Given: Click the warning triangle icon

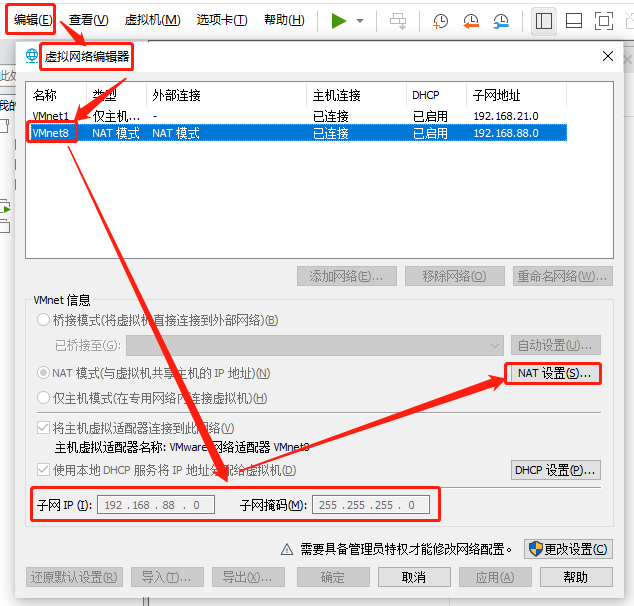Looking at the screenshot, I should [287, 549].
